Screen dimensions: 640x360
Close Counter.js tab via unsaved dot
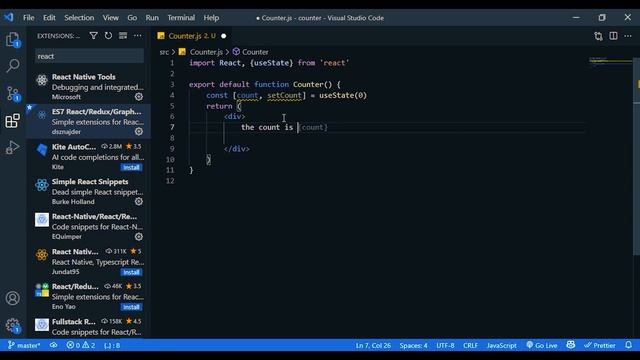(x=224, y=36)
